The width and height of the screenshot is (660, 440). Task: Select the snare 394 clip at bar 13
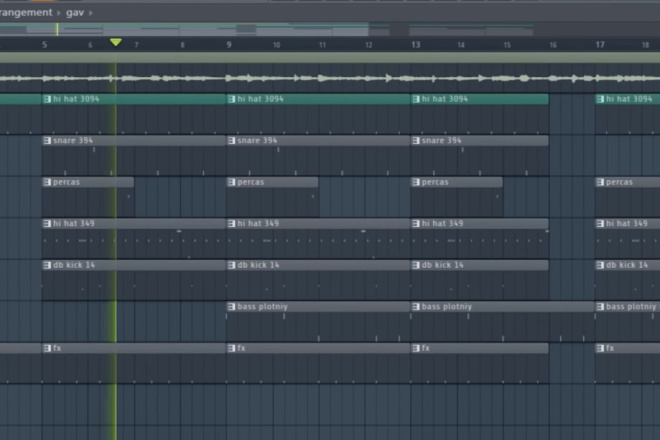point(479,141)
